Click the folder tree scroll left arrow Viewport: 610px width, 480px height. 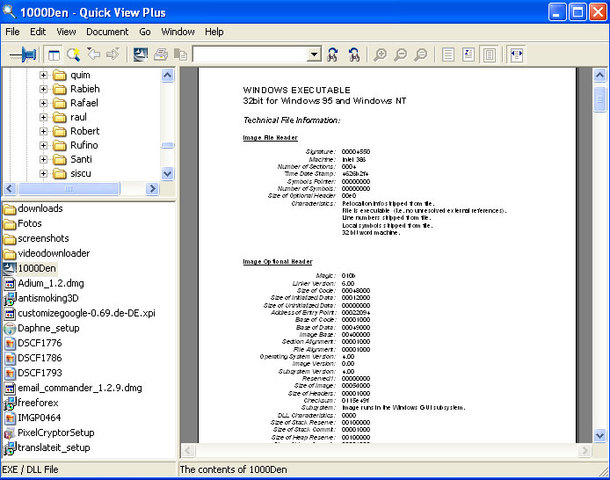coord(10,189)
